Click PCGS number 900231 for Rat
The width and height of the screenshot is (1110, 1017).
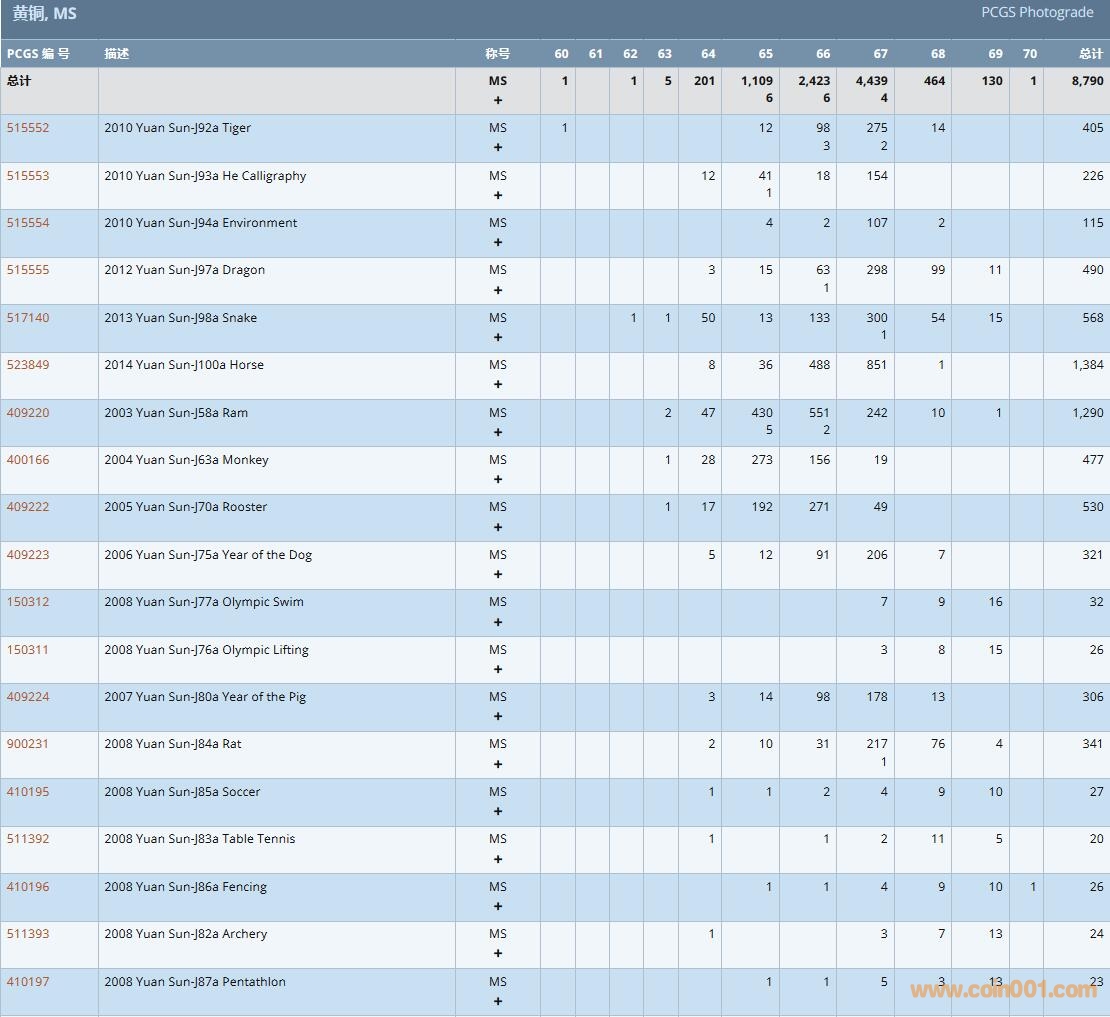pyautogui.click(x=28, y=744)
